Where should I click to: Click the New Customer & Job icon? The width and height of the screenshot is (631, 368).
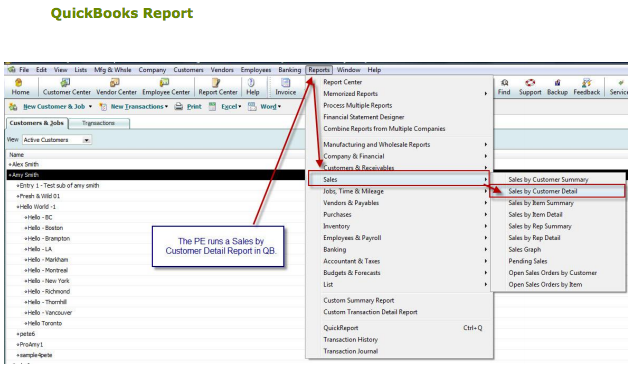tap(13, 107)
